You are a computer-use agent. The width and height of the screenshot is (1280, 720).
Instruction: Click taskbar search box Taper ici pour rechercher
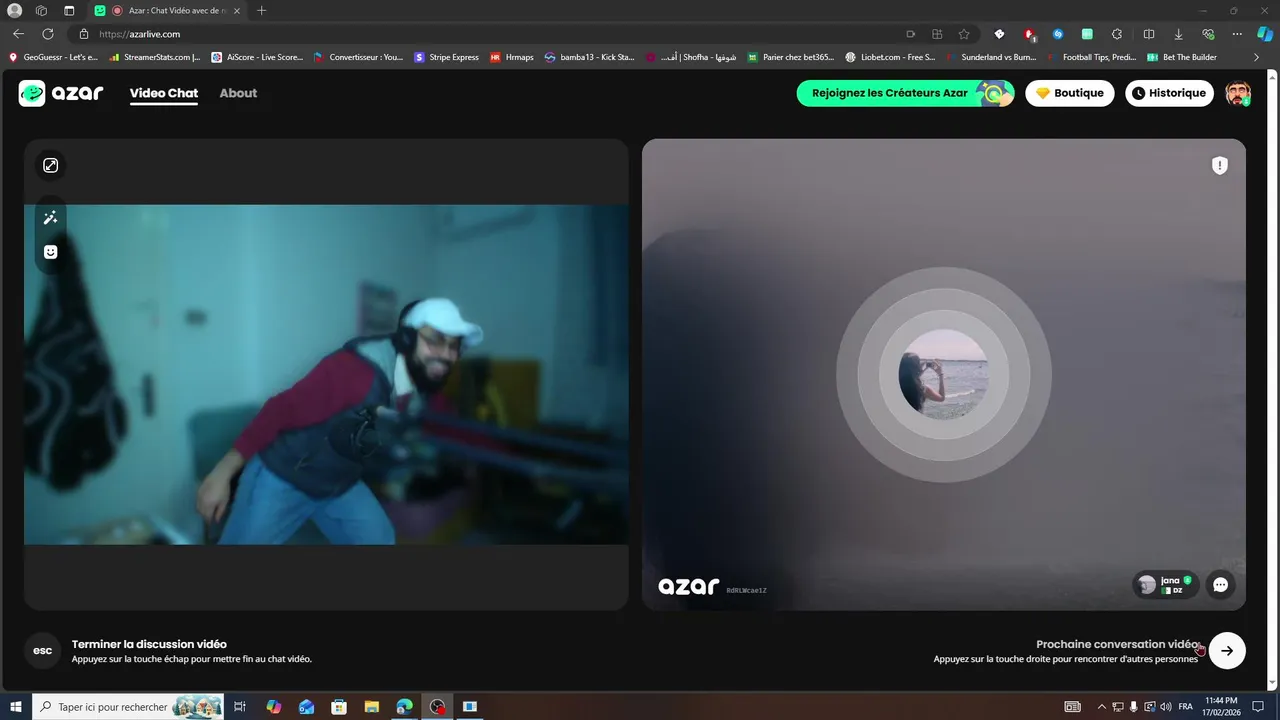[x=130, y=707]
